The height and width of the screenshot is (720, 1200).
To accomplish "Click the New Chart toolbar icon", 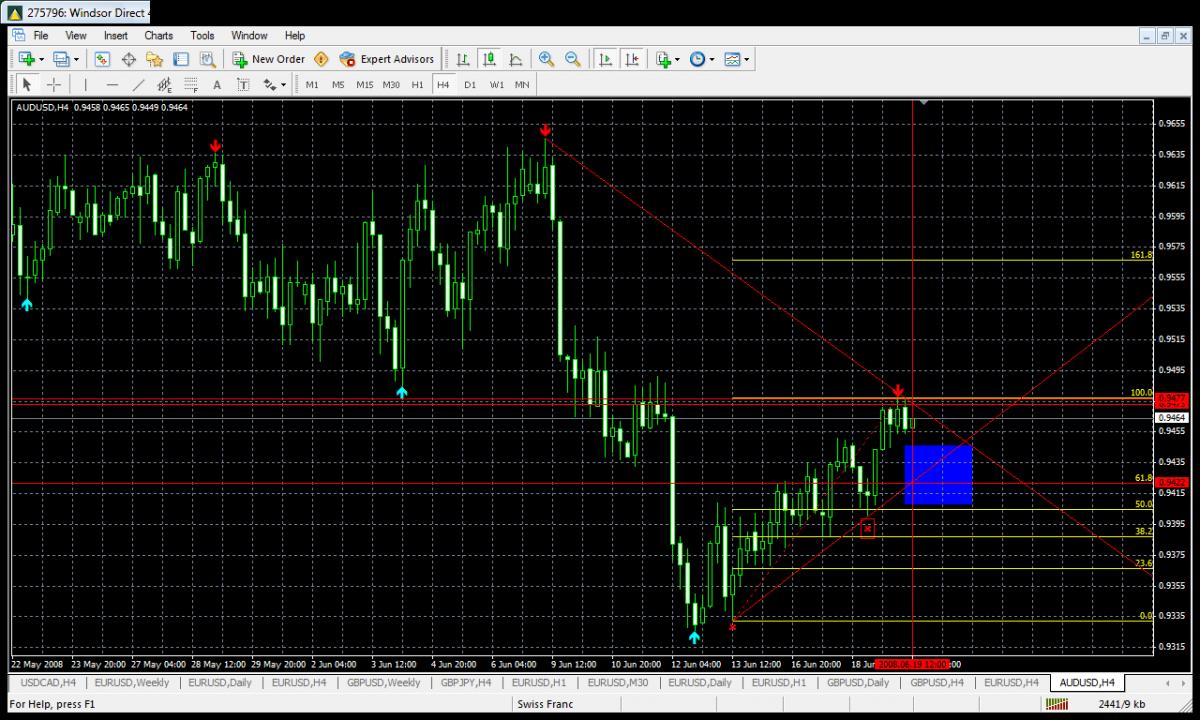I will coord(27,59).
